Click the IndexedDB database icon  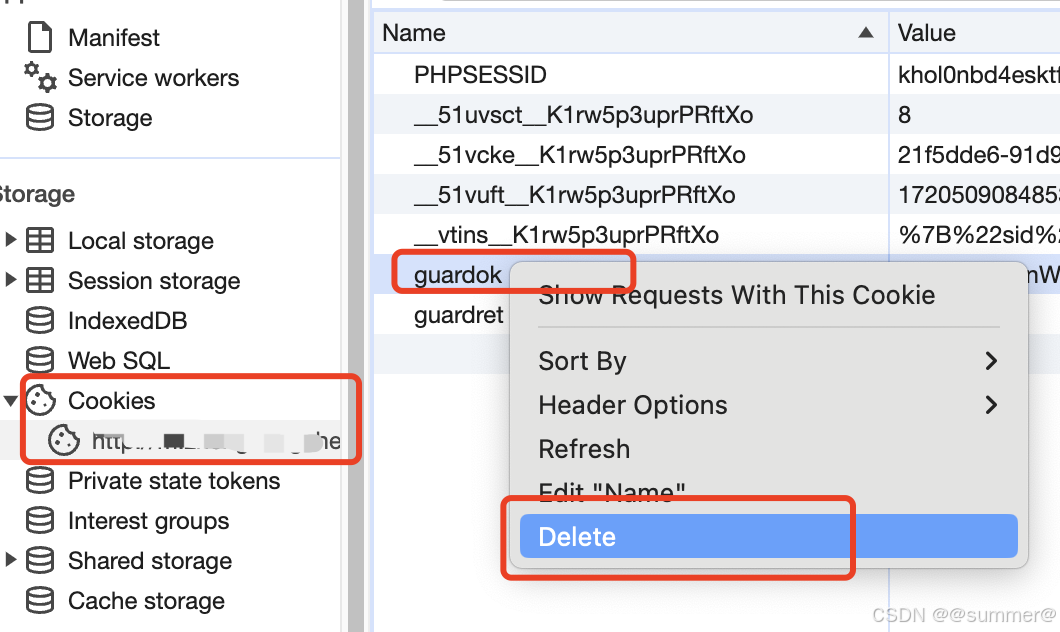pos(40,321)
